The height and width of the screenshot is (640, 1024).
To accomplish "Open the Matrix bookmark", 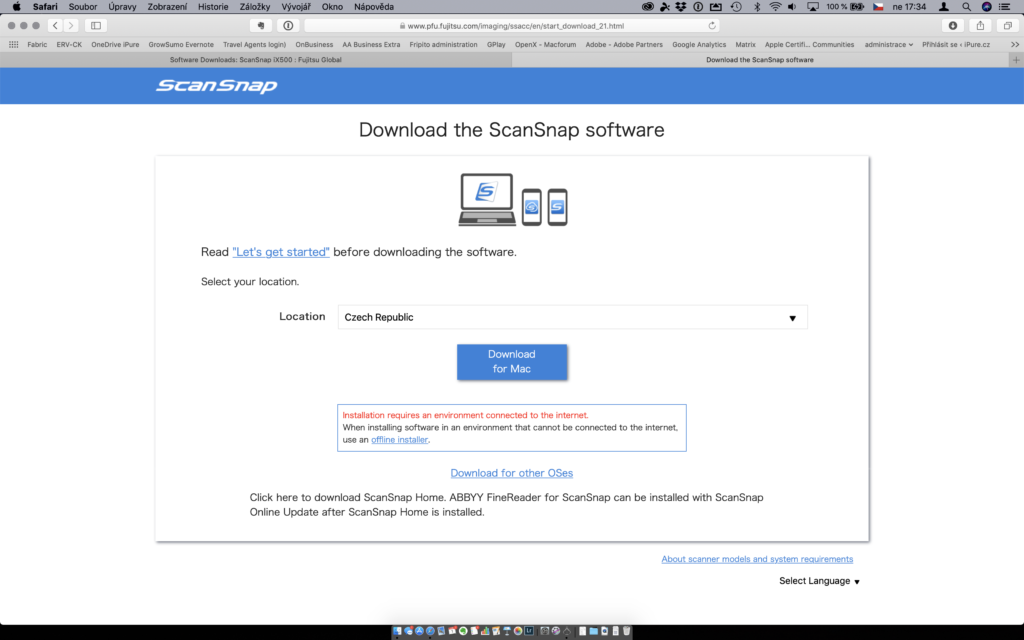I will tap(745, 44).
